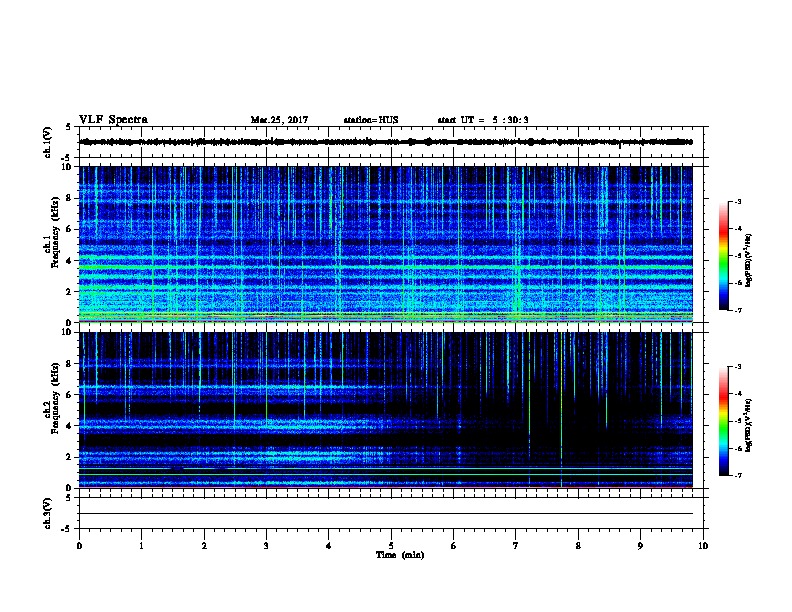Click the ch.2 "Frequency (kHz)" axis label
The height and width of the screenshot is (612, 792).
point(55,398)
